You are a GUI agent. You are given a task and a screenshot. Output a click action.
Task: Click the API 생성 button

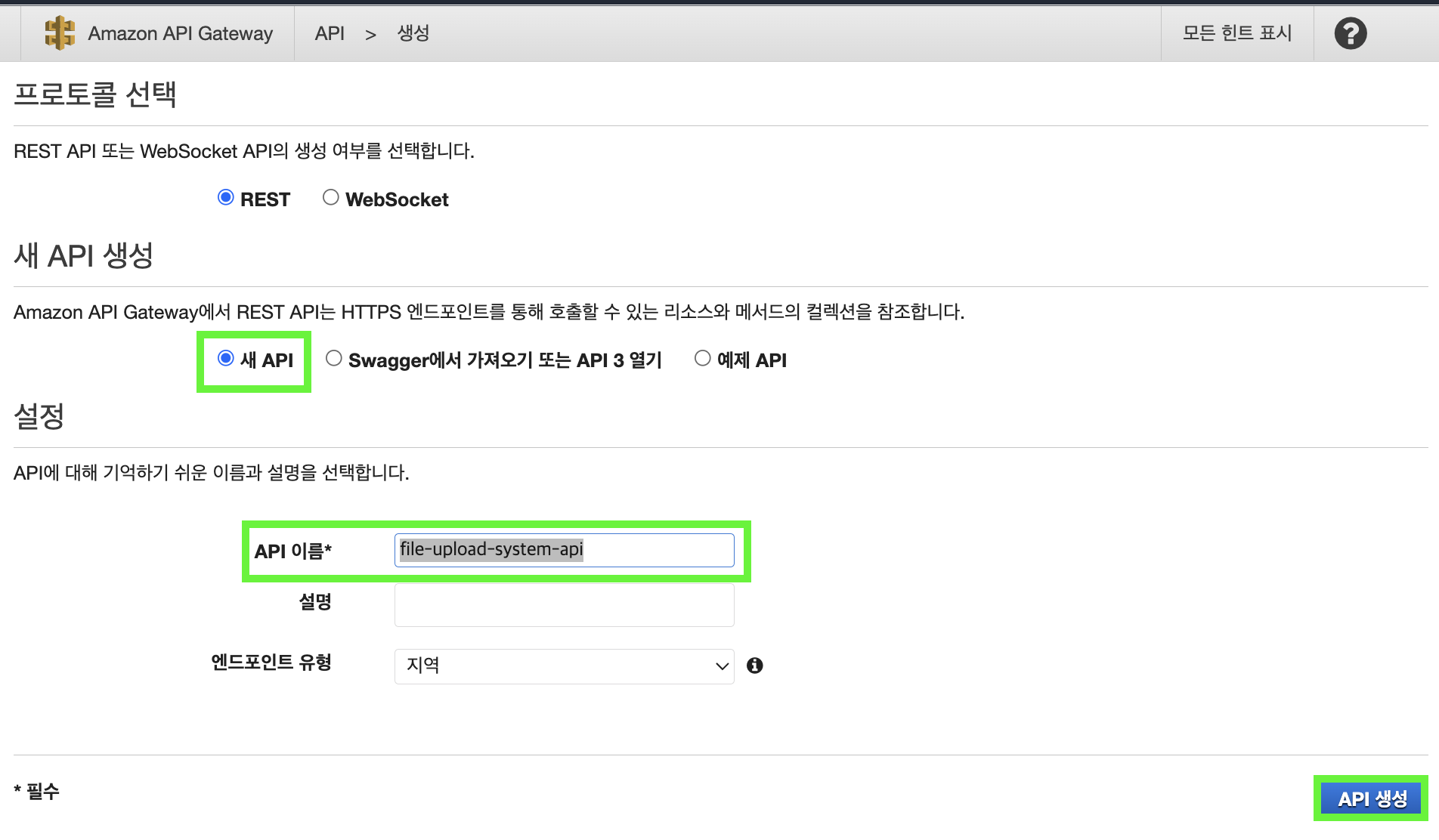(1371, 798)
